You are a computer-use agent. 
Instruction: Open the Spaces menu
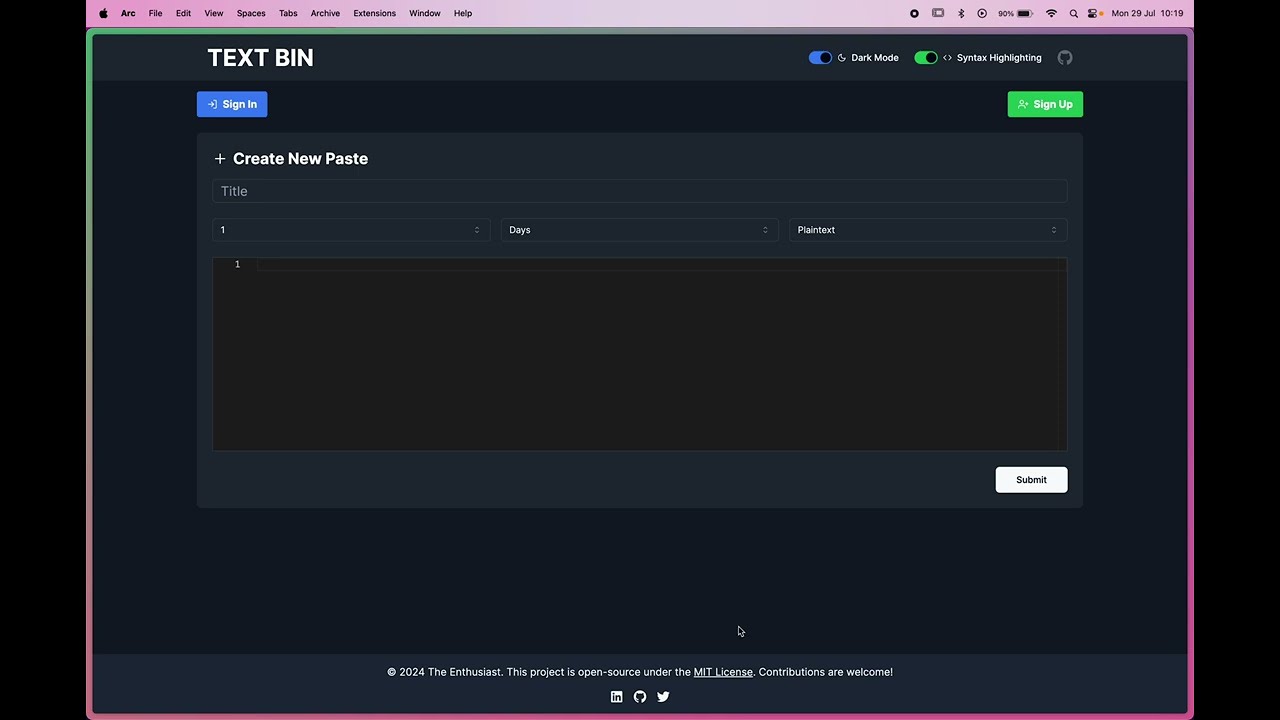click(x=251, y=13)
